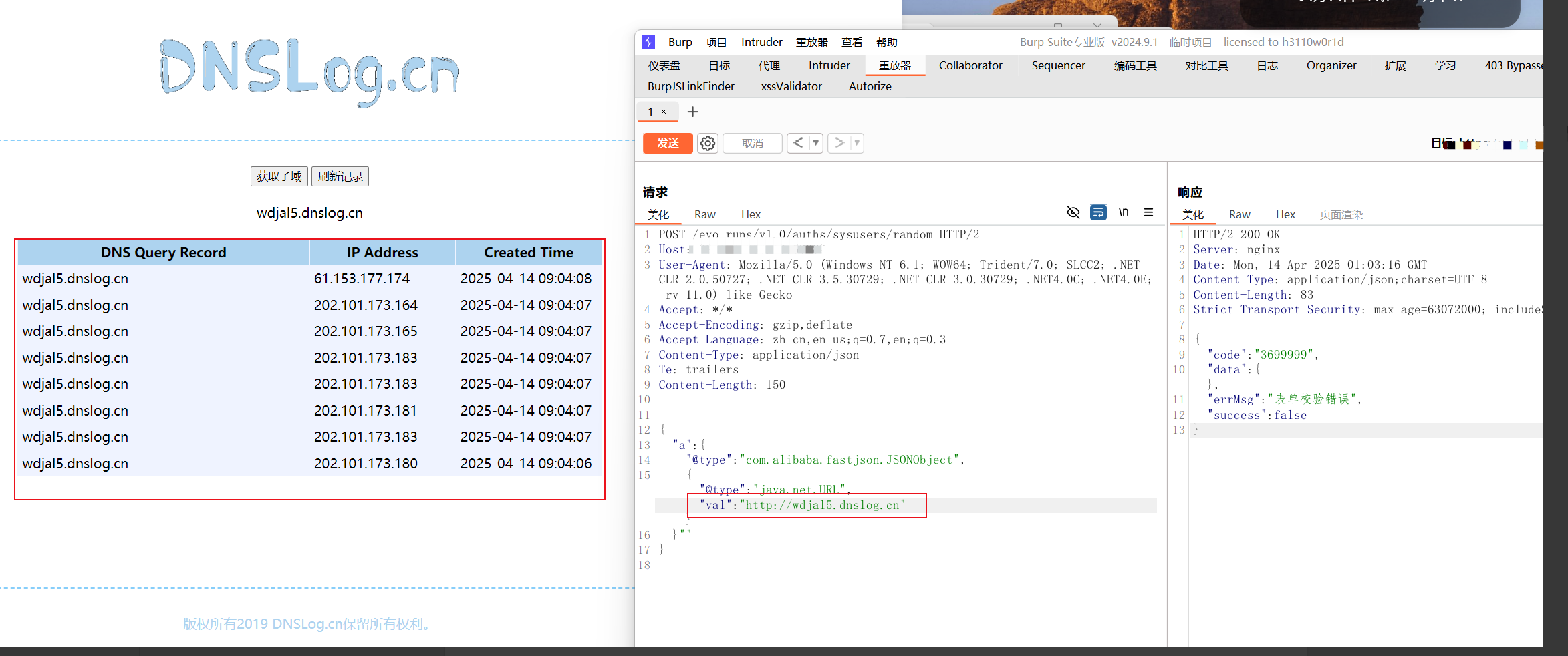This screenshot has height=656, width=1568.
Task: Select the request pane Hex tab
Action: pyautogui.click(x=751, y=214)
